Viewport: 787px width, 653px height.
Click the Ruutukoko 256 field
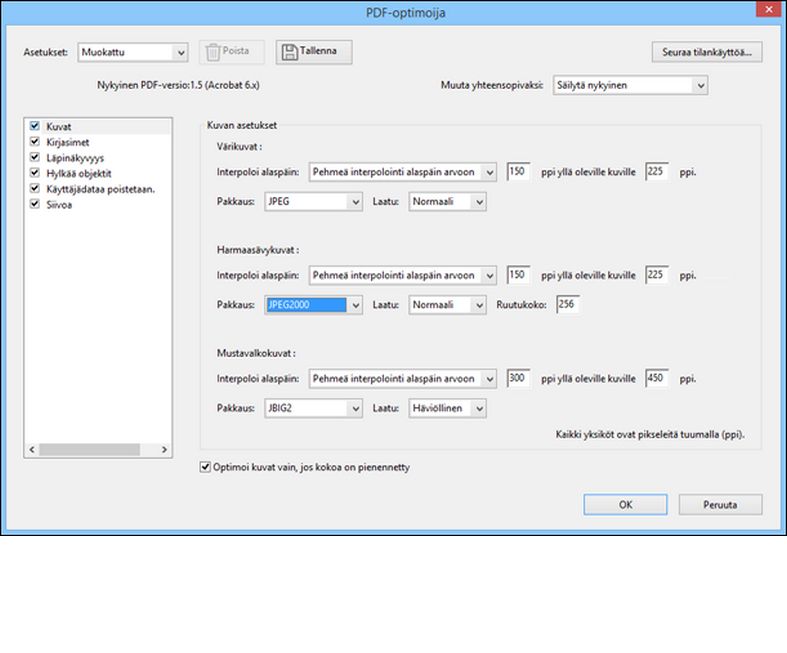point(568,304)
